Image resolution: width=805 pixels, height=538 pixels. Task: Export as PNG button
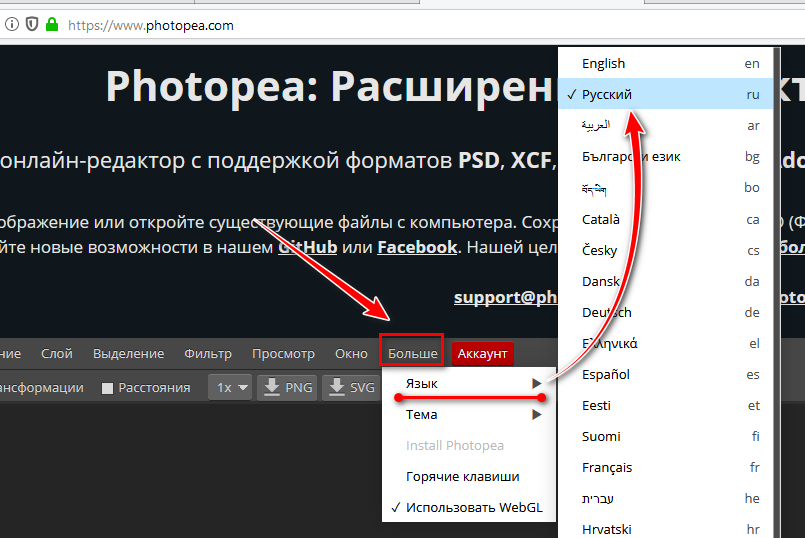[288, 388]
